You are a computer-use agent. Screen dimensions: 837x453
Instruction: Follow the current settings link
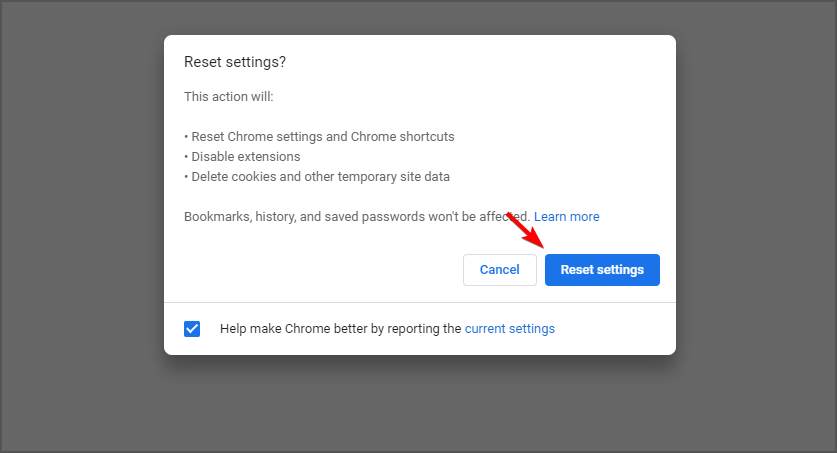tap(509, 328)
